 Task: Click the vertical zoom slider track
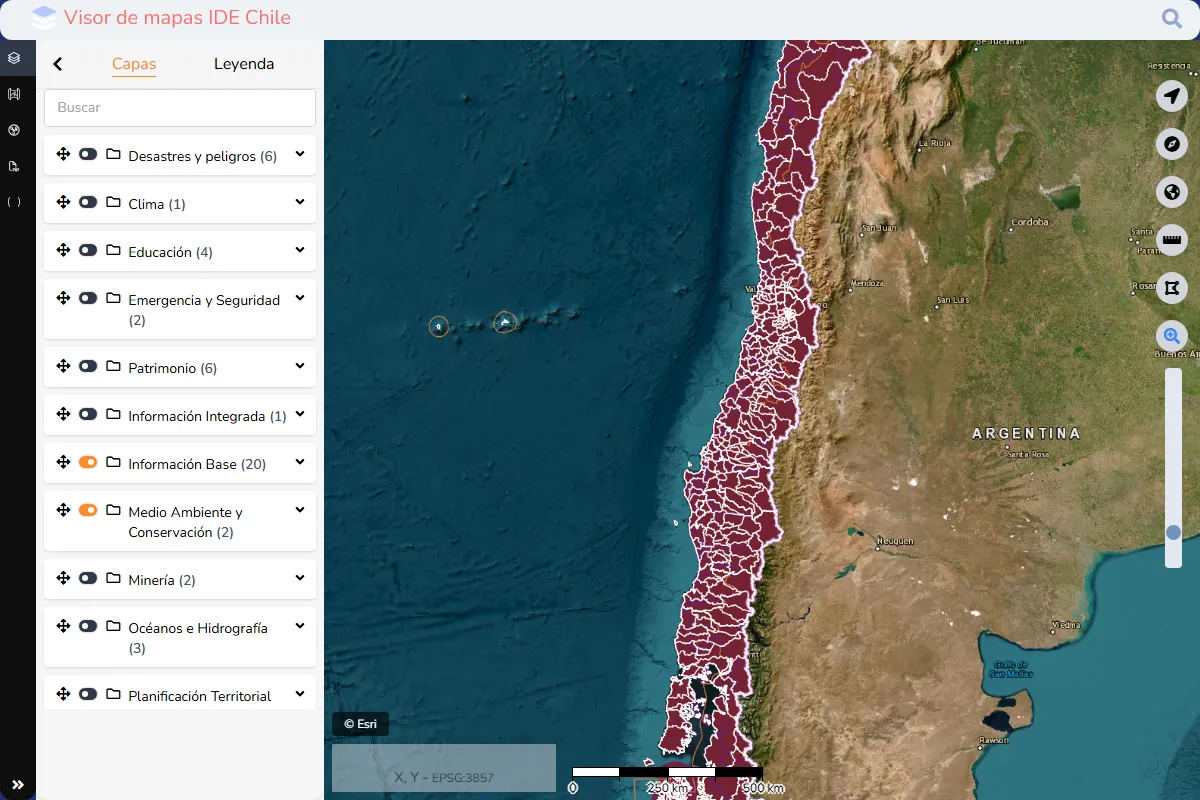pyautogui.click(x=1174, y=468)
